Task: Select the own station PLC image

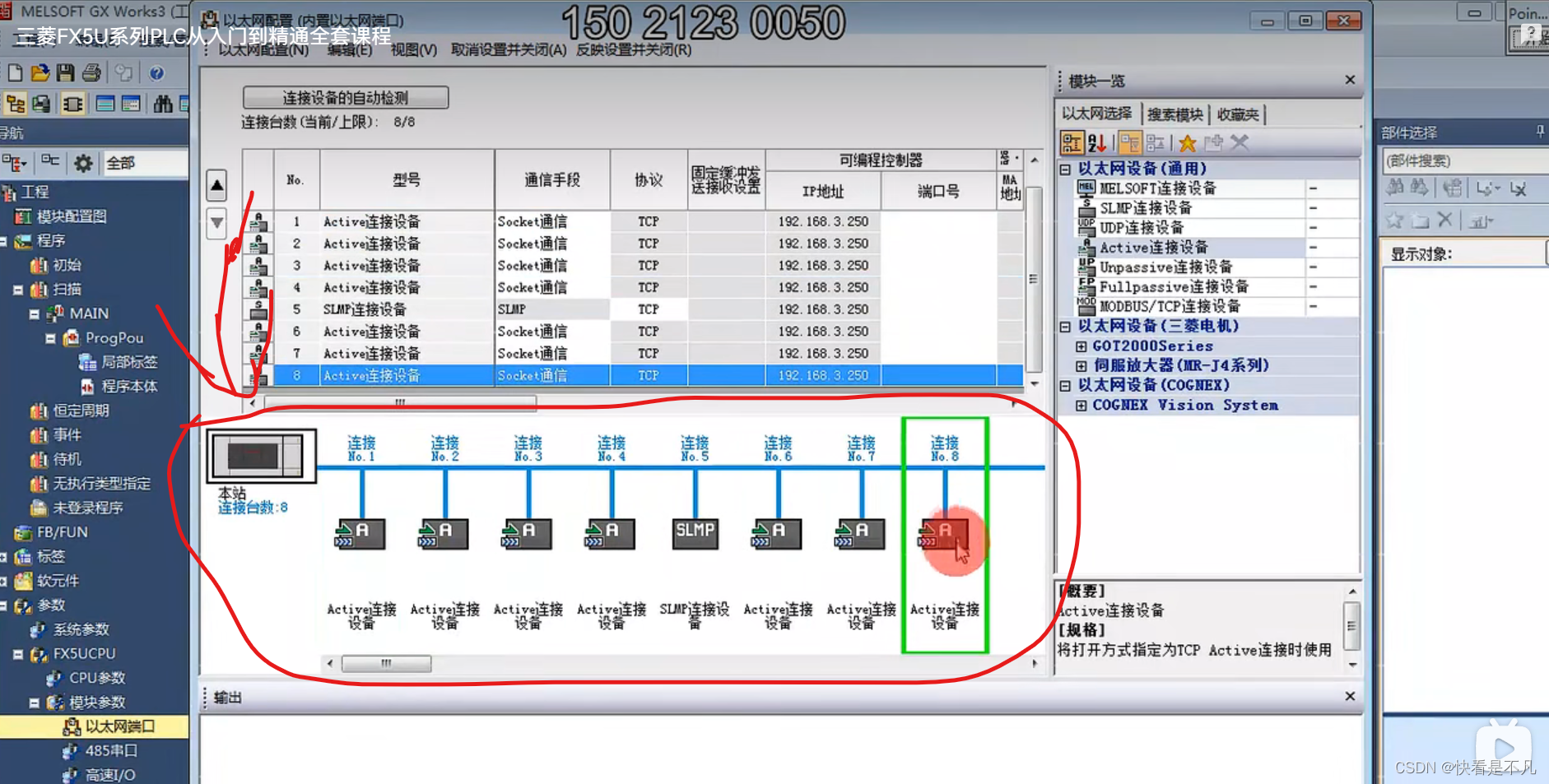Action: pos(261,455)
